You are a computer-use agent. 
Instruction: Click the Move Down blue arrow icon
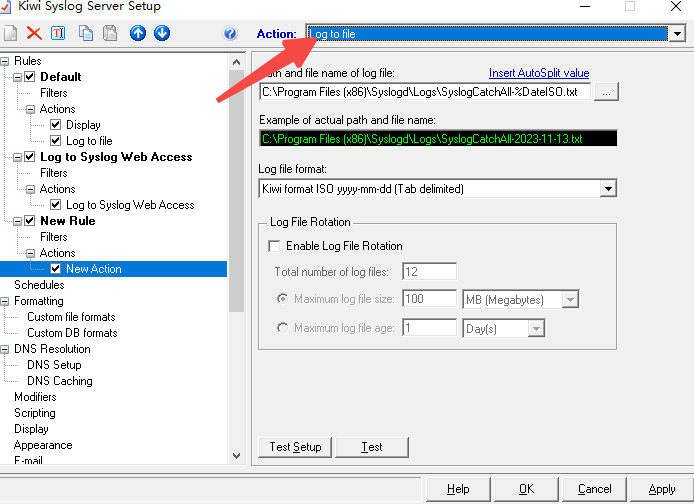(162, 33)
